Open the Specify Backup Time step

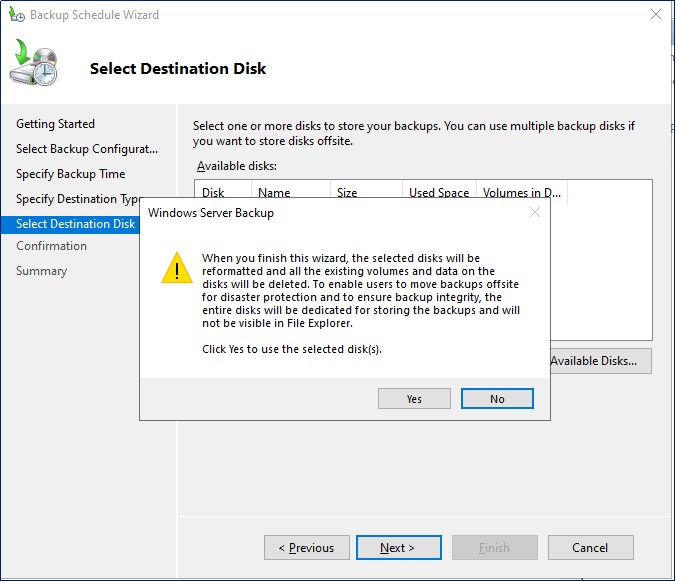click(71, 174)
